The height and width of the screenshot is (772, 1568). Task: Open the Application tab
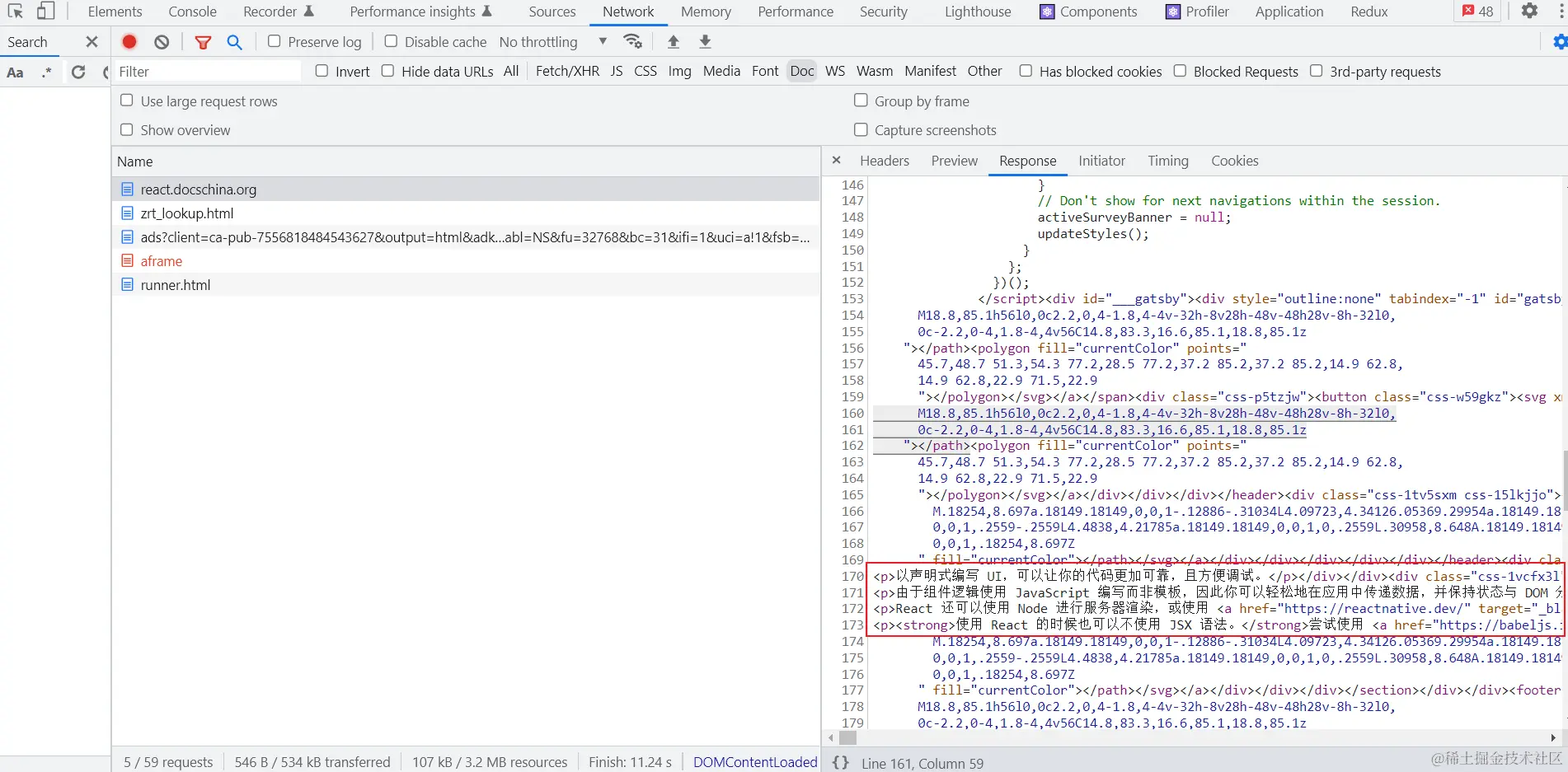1289,12
